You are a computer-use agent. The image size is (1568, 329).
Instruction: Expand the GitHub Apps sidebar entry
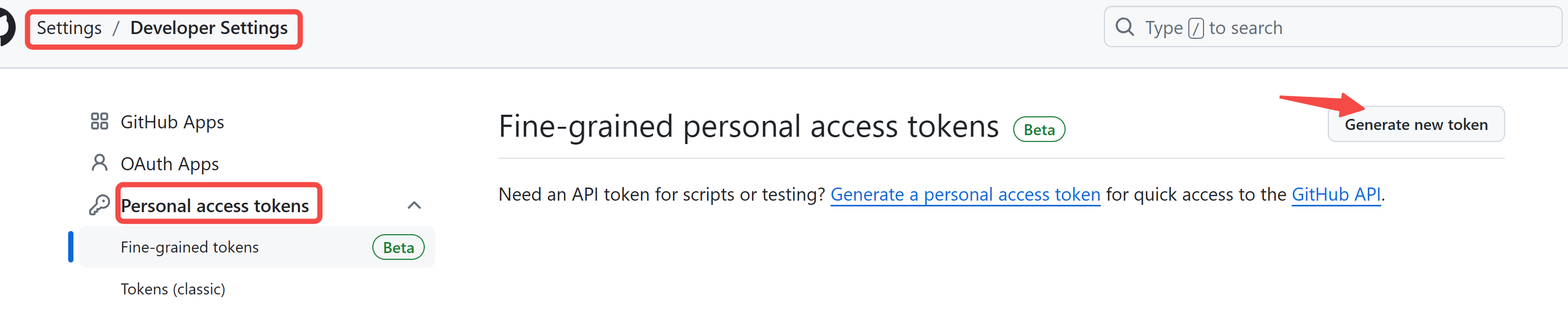click(x=172, y=120)
